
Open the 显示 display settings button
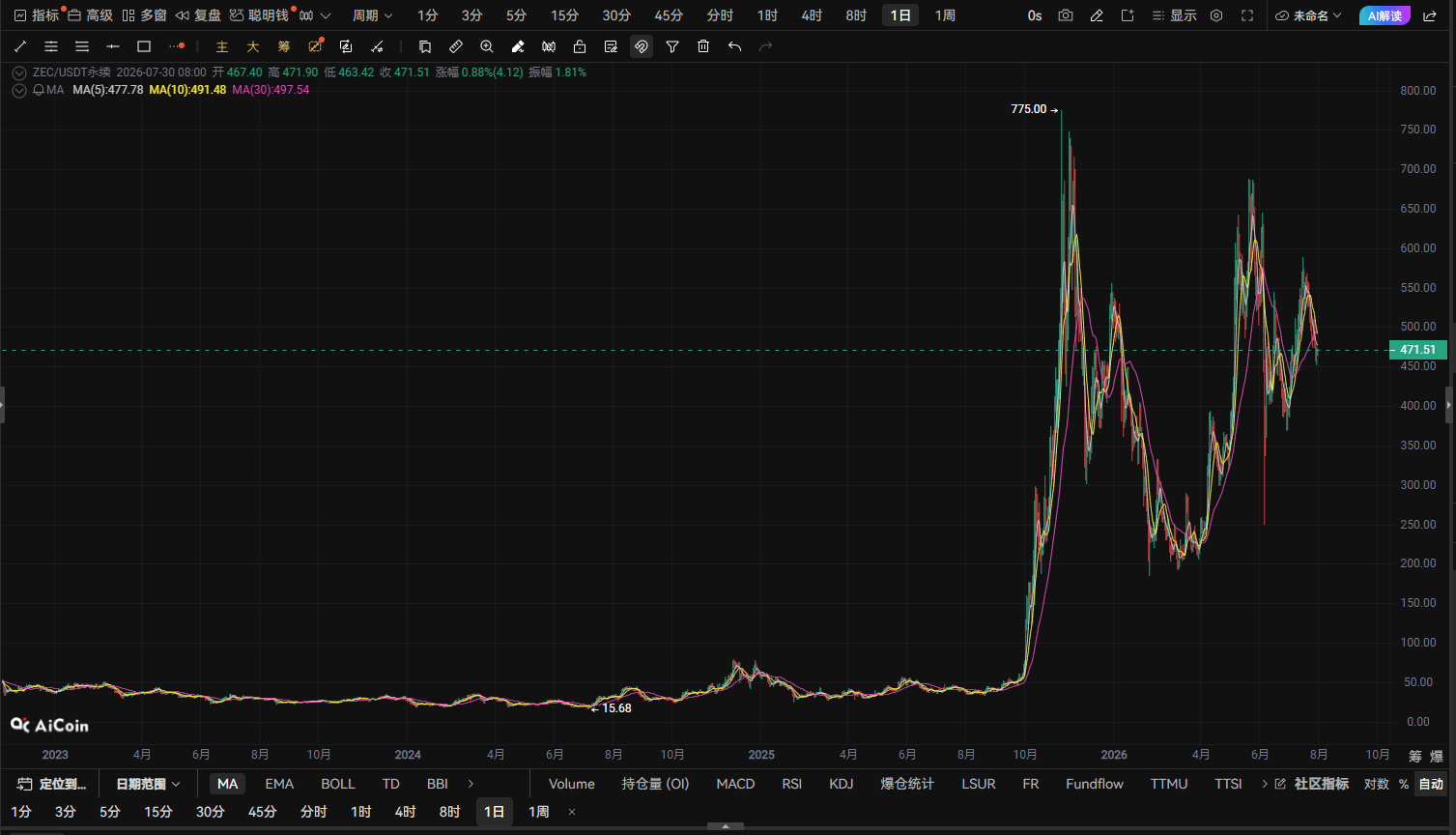point(1174,15)
